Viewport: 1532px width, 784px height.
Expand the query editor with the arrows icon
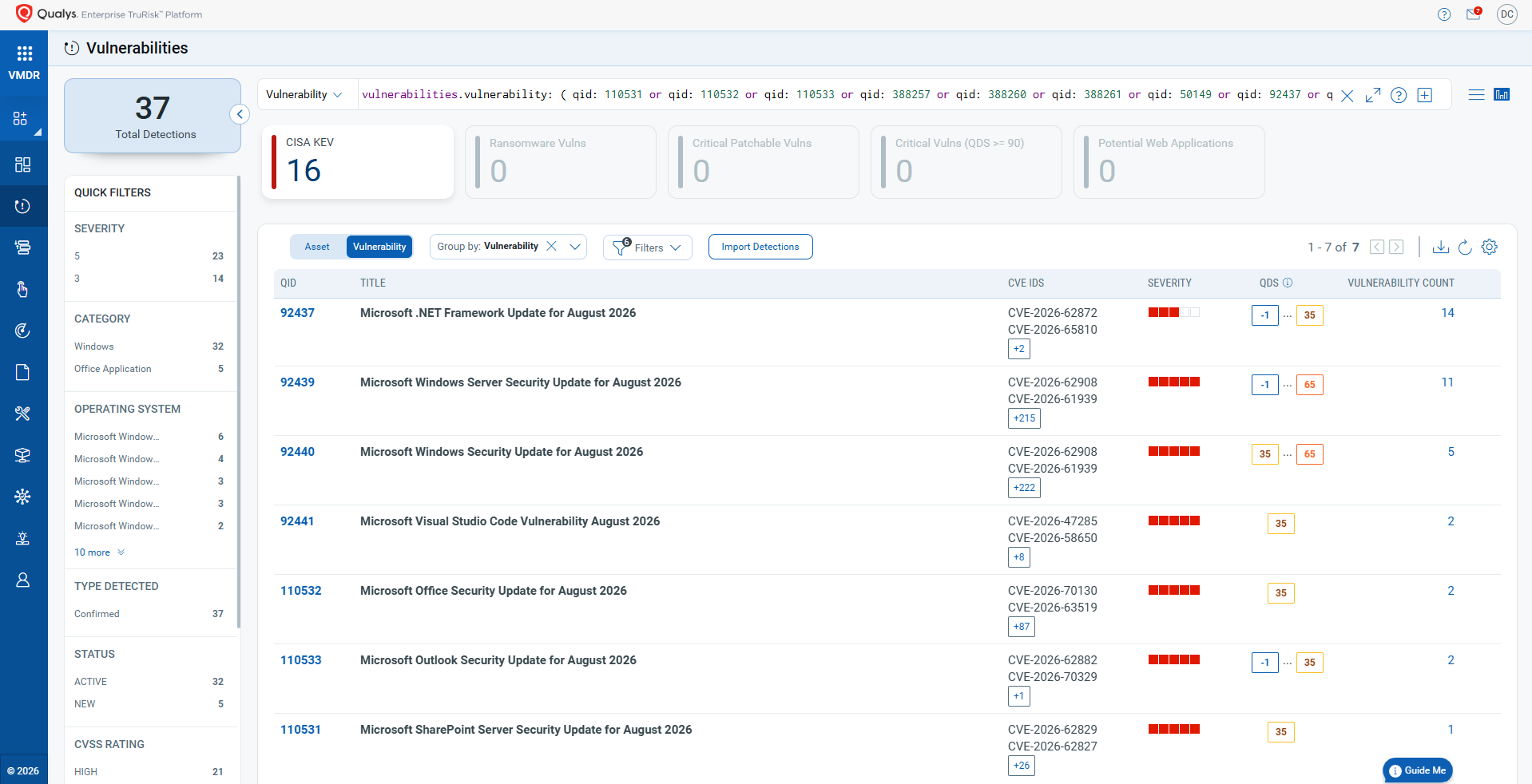[x=1373, y=95]
